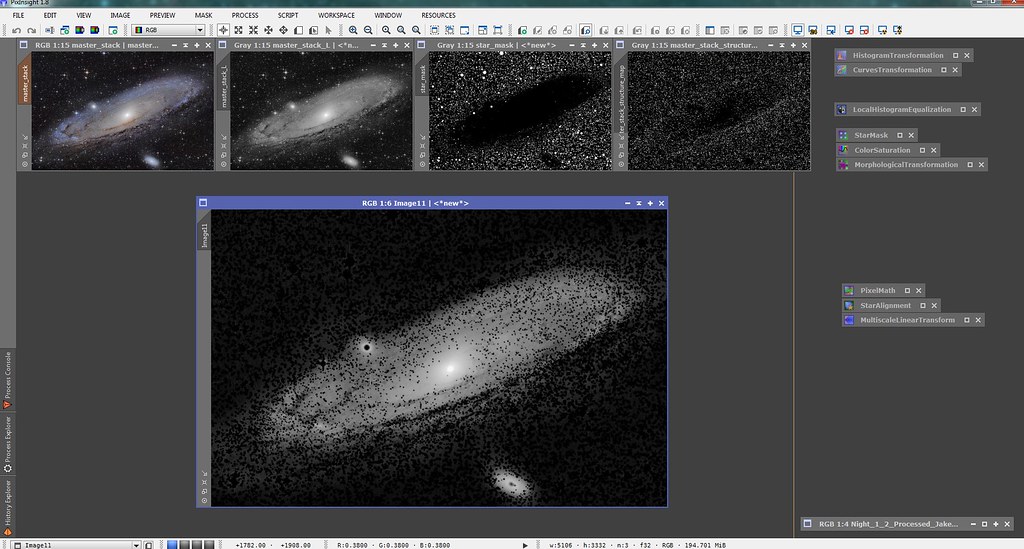Select the Image11 view tab
The height and width of the screenshot is (549, 1024).
pos(204,234)
